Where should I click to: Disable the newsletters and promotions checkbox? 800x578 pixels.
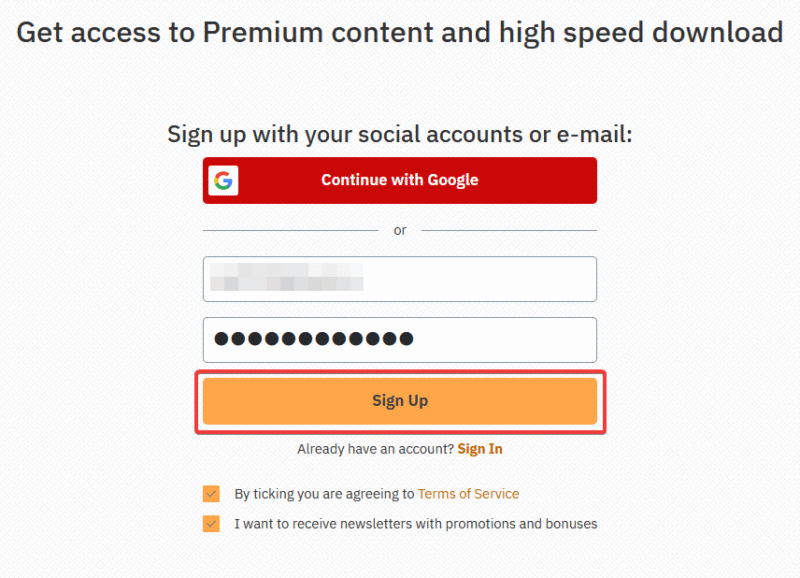(x=211, y=524)
